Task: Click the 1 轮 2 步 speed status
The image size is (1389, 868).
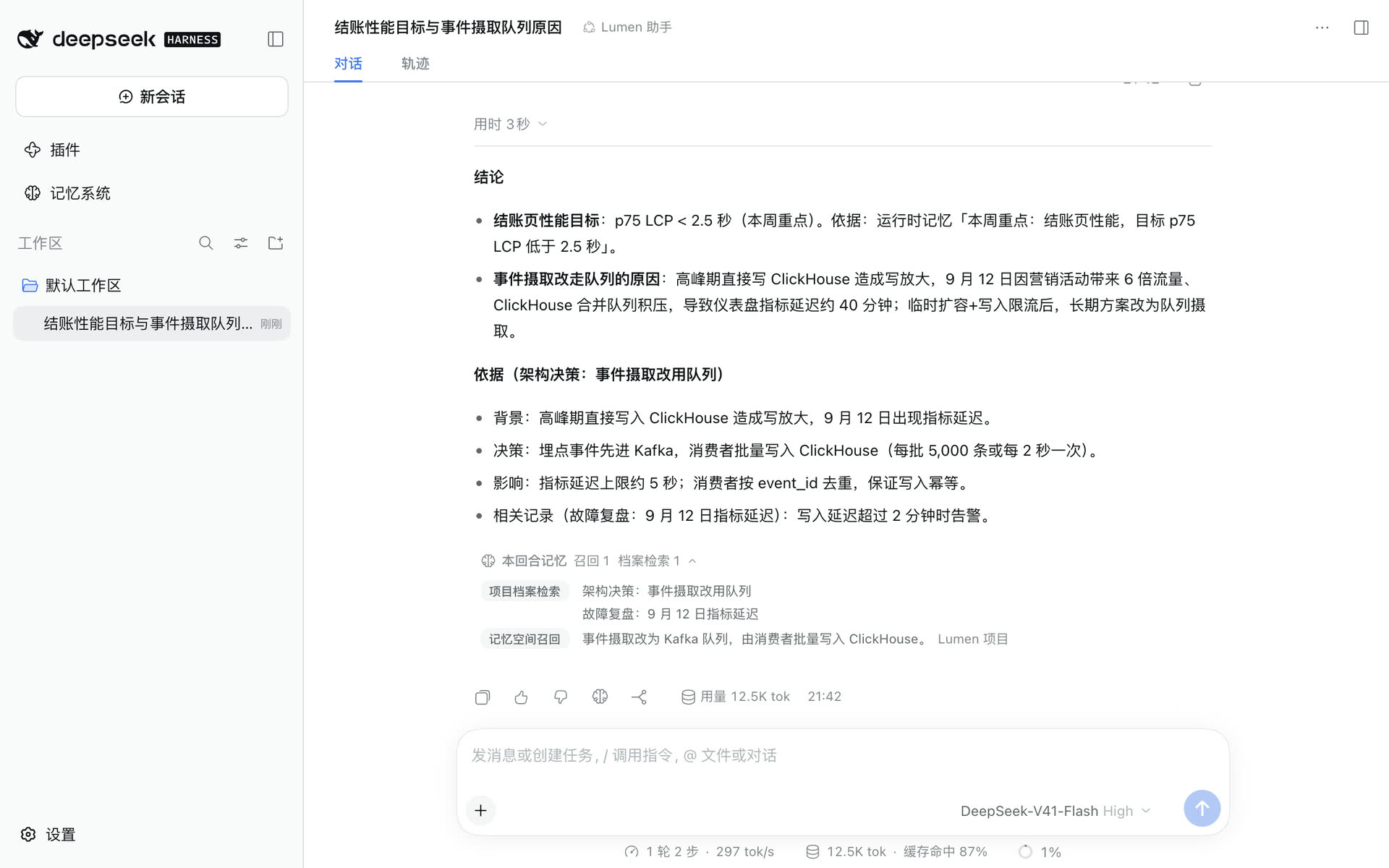Action: click(699, 851)
